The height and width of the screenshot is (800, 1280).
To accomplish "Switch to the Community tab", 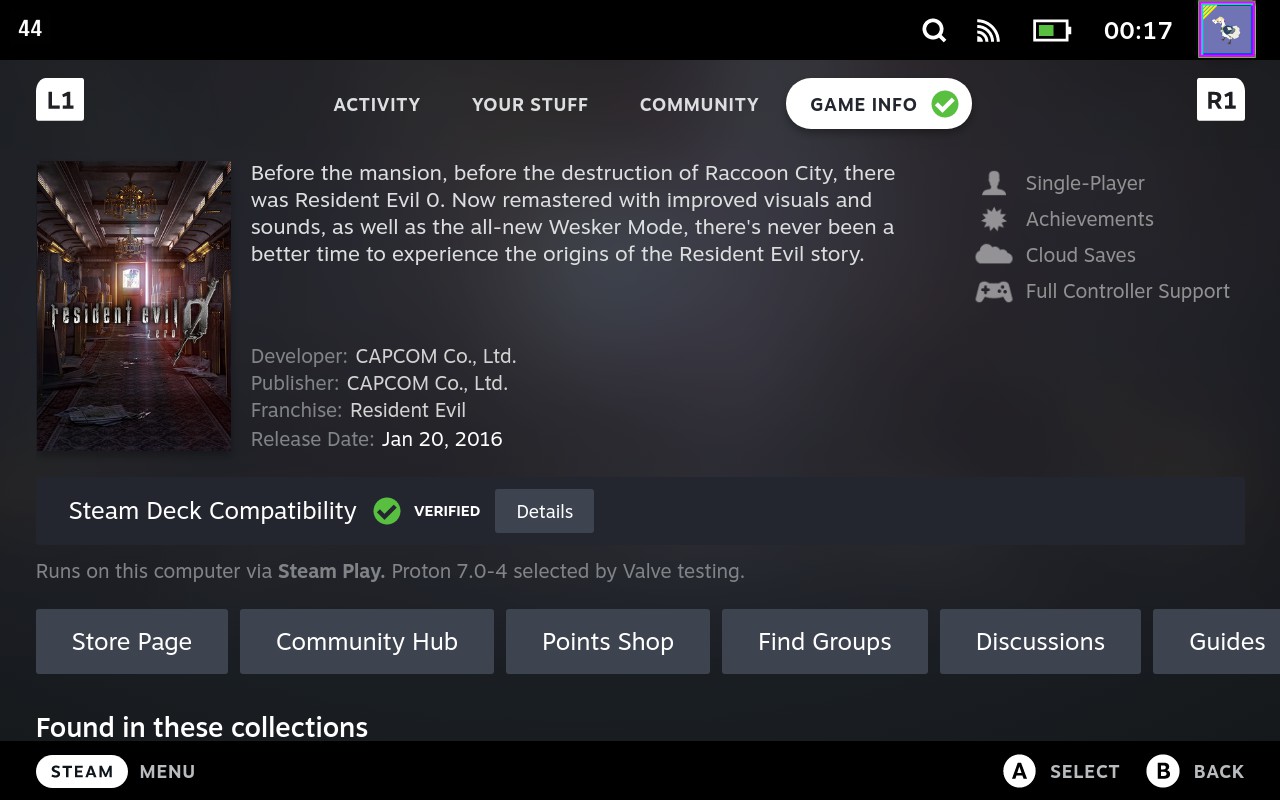I will click(x=699, y=104).
